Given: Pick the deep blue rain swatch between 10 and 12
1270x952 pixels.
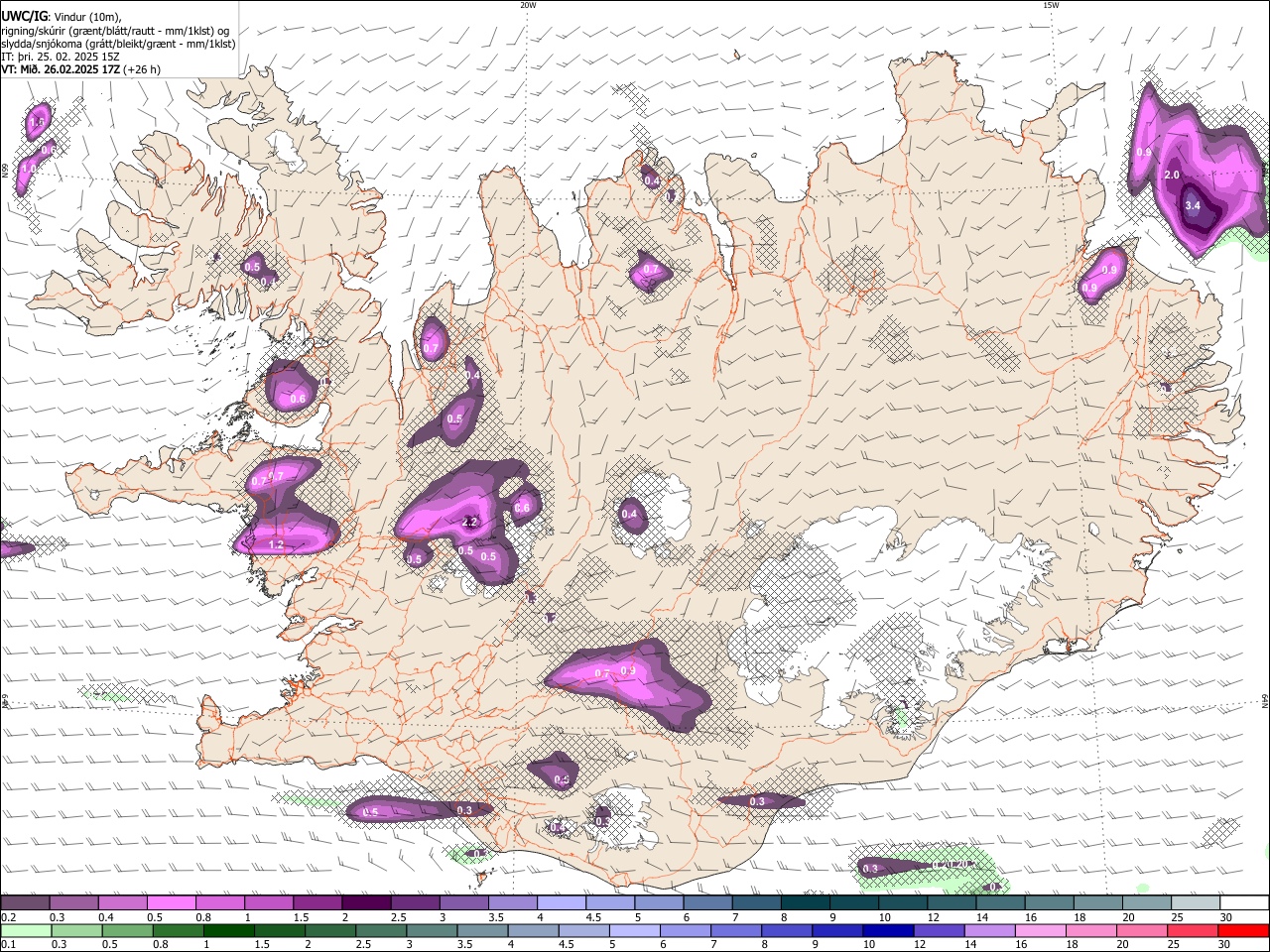Looking at the screenshot, I should [886, 930].
